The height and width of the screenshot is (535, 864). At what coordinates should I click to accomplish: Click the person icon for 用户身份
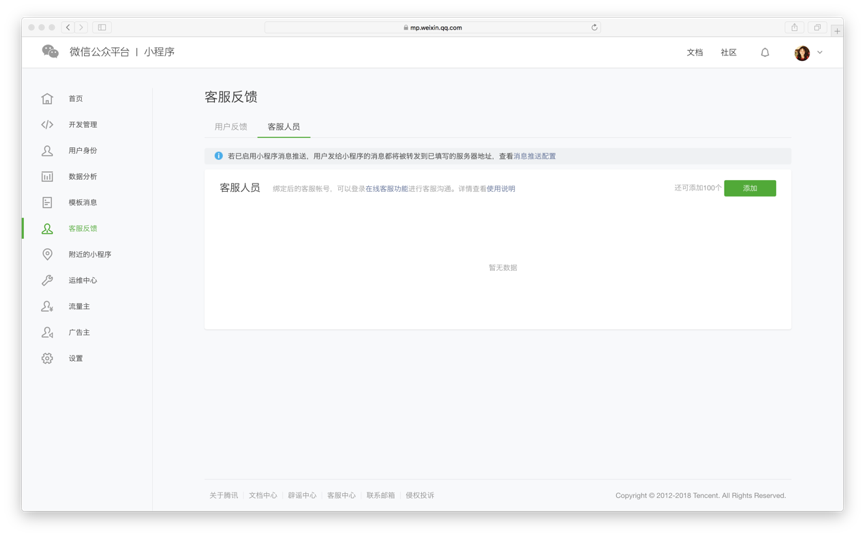[x=47, y=150]
